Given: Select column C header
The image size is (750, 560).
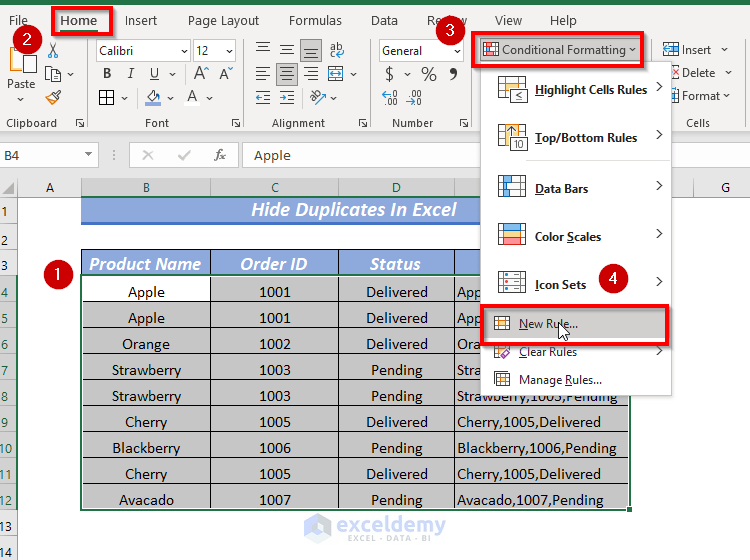Looking at the screenshot, I should 275,187.
